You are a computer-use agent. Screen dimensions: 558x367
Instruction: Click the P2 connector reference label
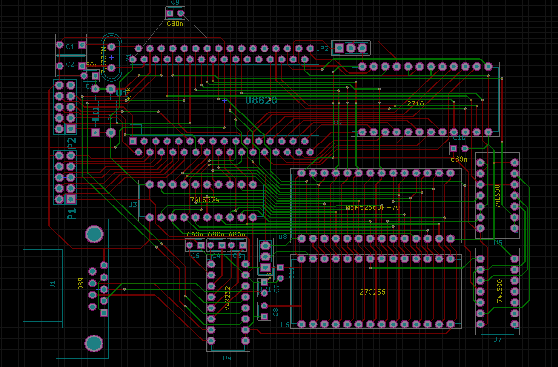pos(72,142)
